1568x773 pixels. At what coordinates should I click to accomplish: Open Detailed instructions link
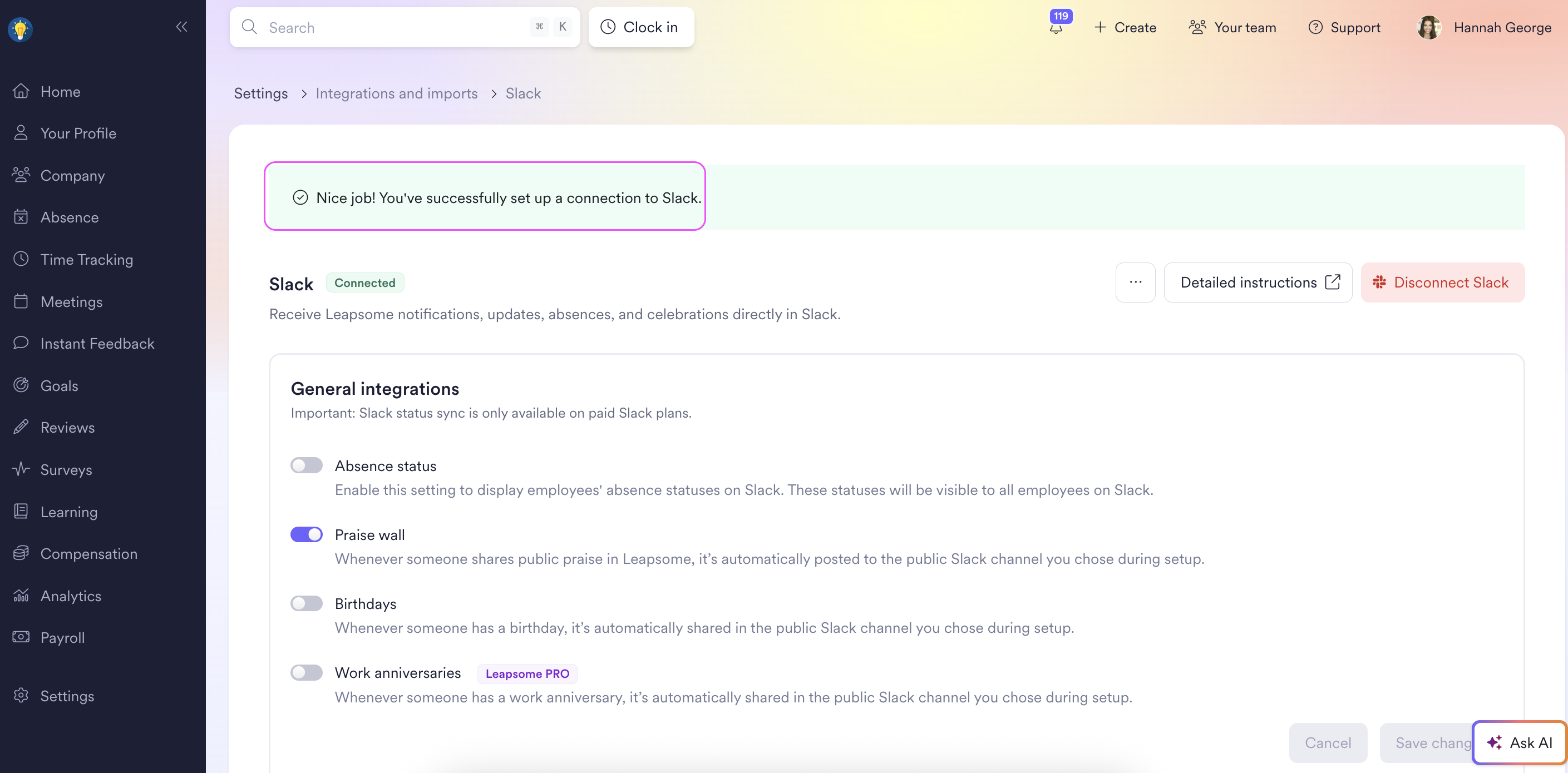tap(1258, 282)
